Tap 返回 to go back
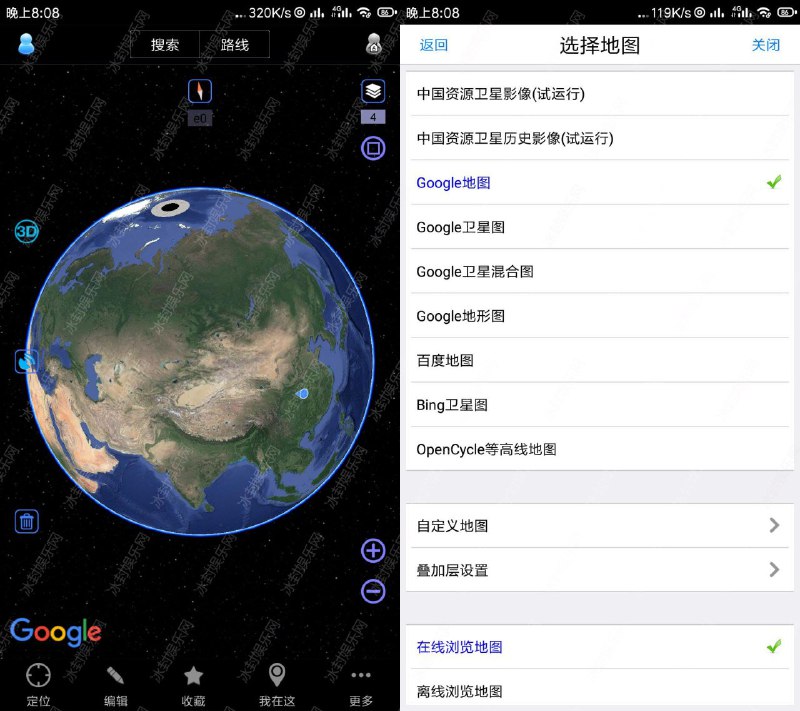The width and height of the screenshot is (800, 711). click(434, 45)
